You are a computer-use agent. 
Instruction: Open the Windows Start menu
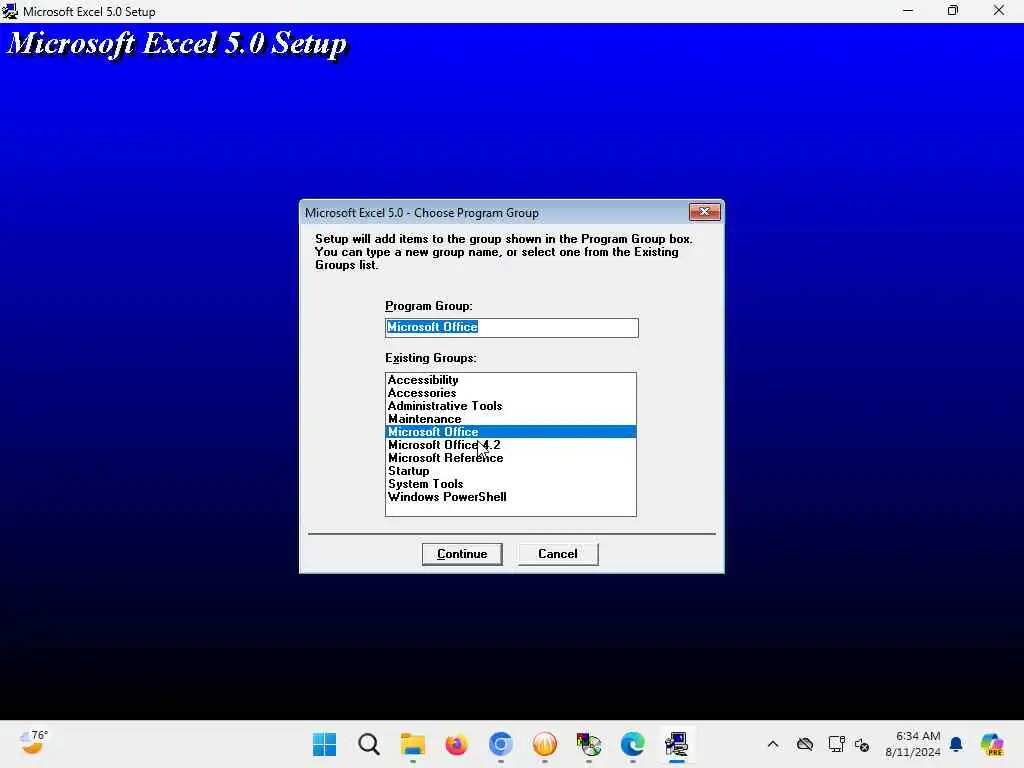click(325, 744)
